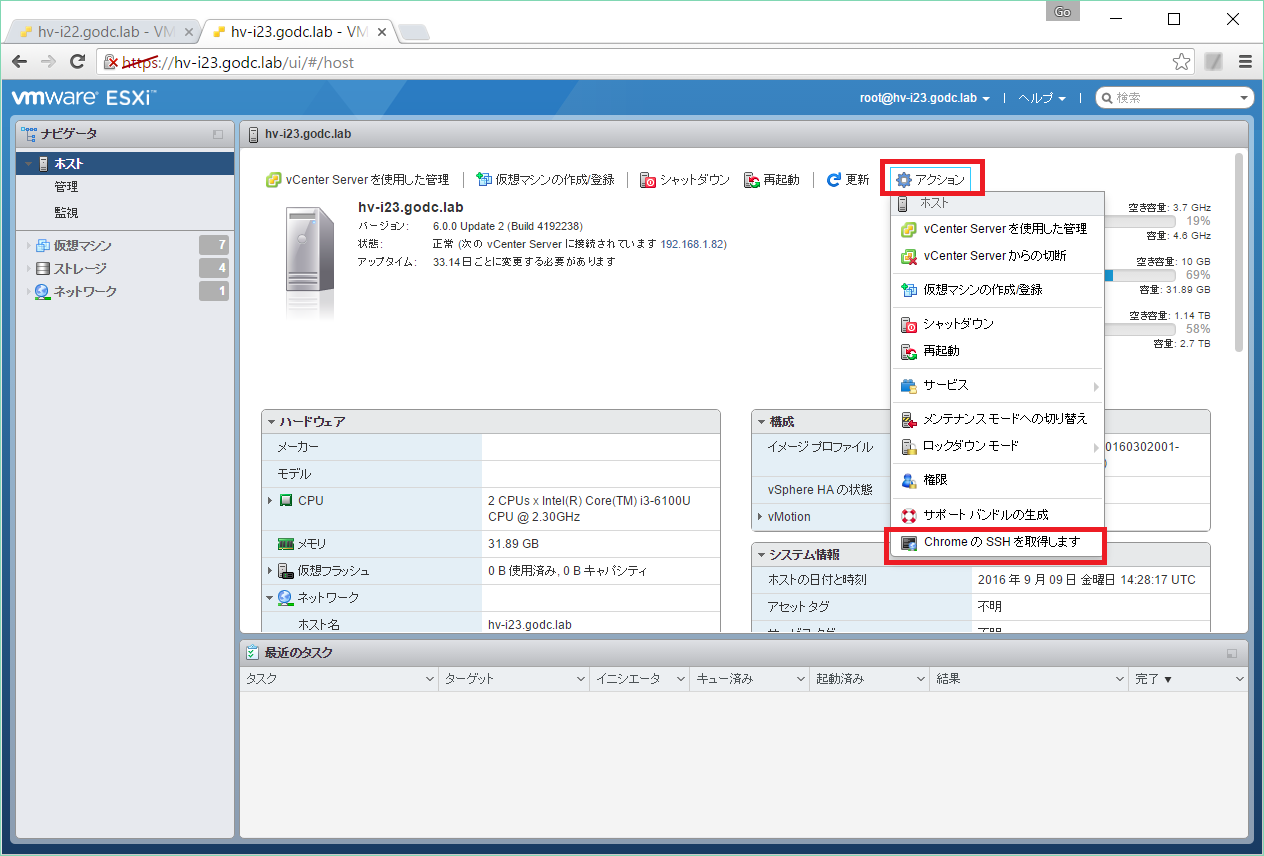Open the キュー済み column dropdown arrow

pos(801,679)
